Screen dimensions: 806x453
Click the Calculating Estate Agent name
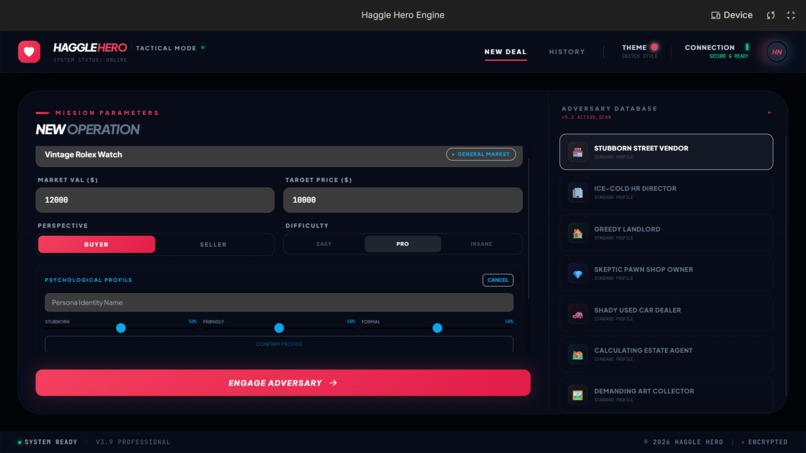pyautogui.click(x=643, y=351)
